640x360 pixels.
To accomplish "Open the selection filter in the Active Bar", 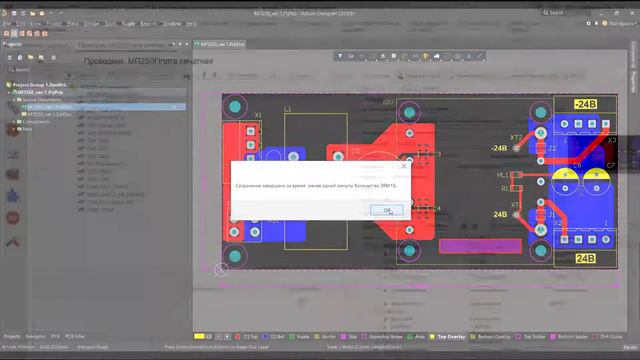I will coord(340,56).
